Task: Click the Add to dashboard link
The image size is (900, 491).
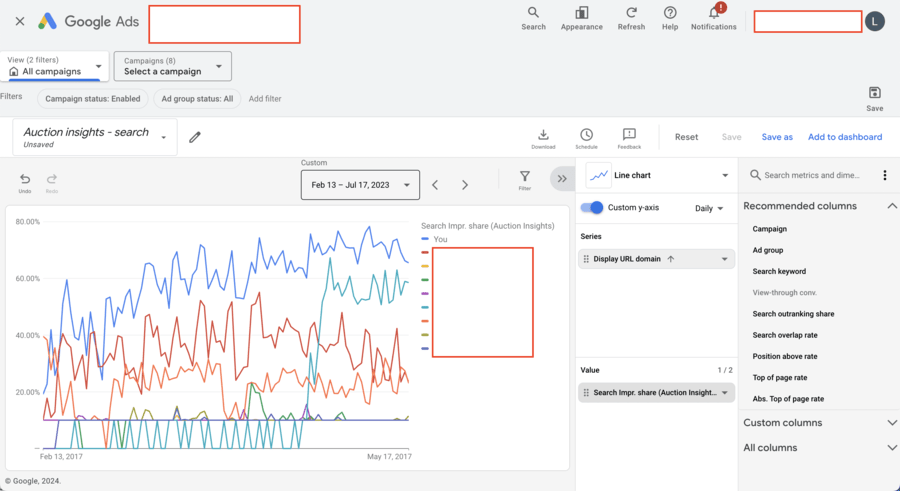Action: click(x=845, y=137)
